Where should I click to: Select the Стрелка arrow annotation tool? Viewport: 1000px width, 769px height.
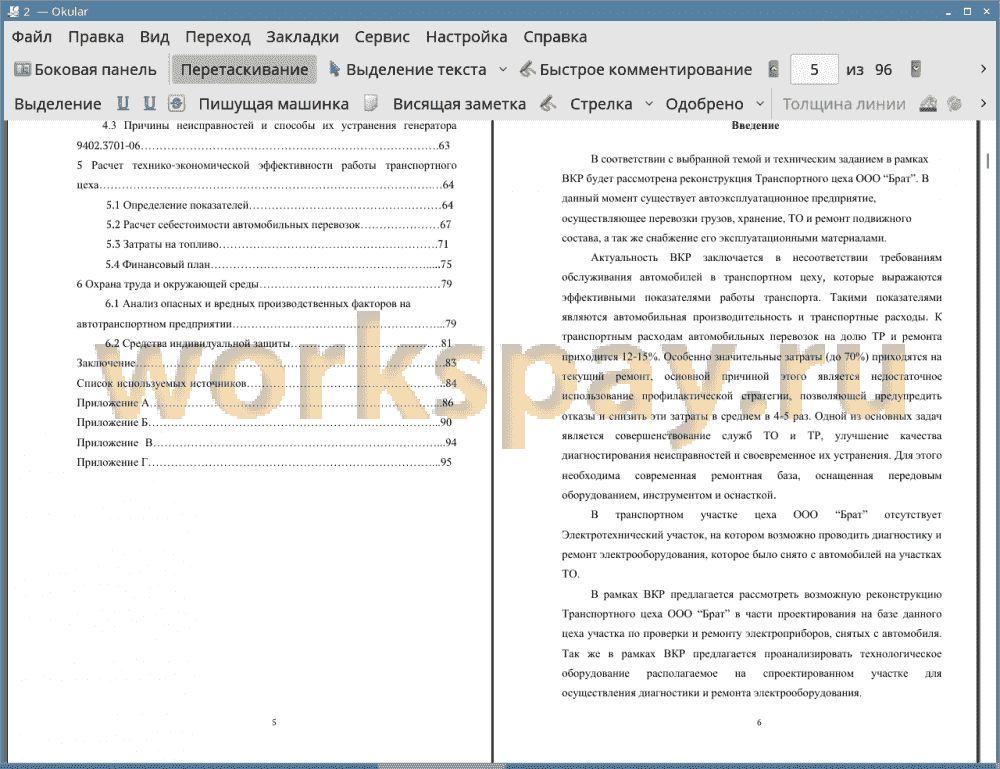coord(601,104)
